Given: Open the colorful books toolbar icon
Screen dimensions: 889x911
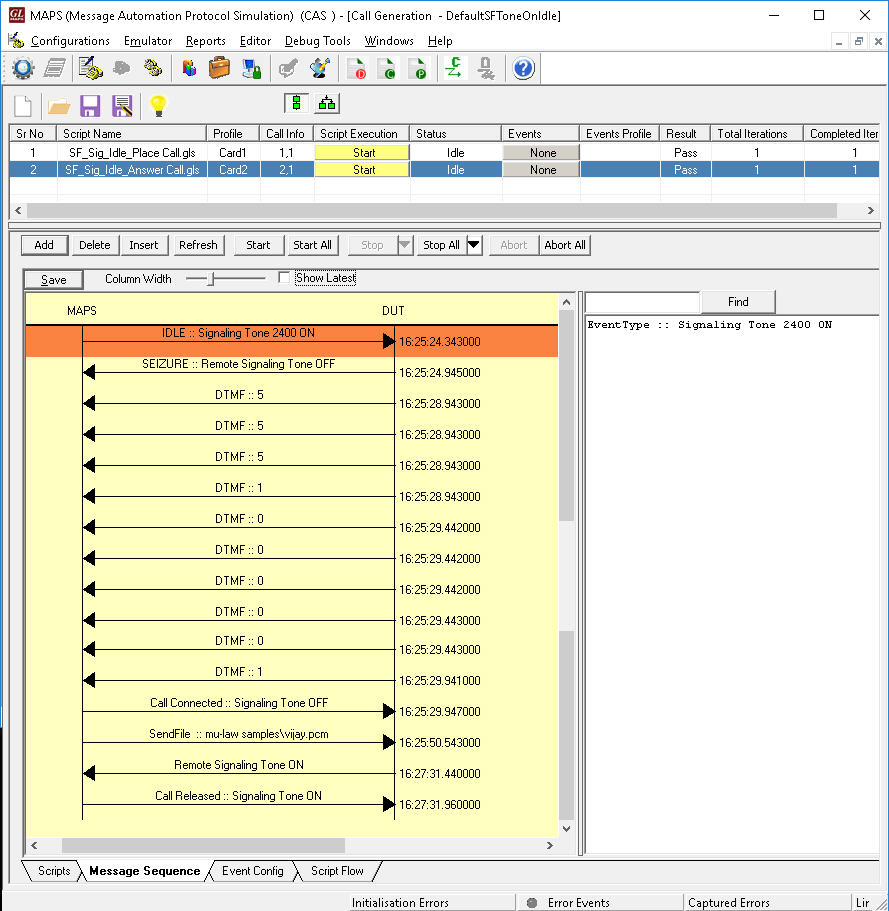Looking at the screenshot, I should [x=189, y=69].
